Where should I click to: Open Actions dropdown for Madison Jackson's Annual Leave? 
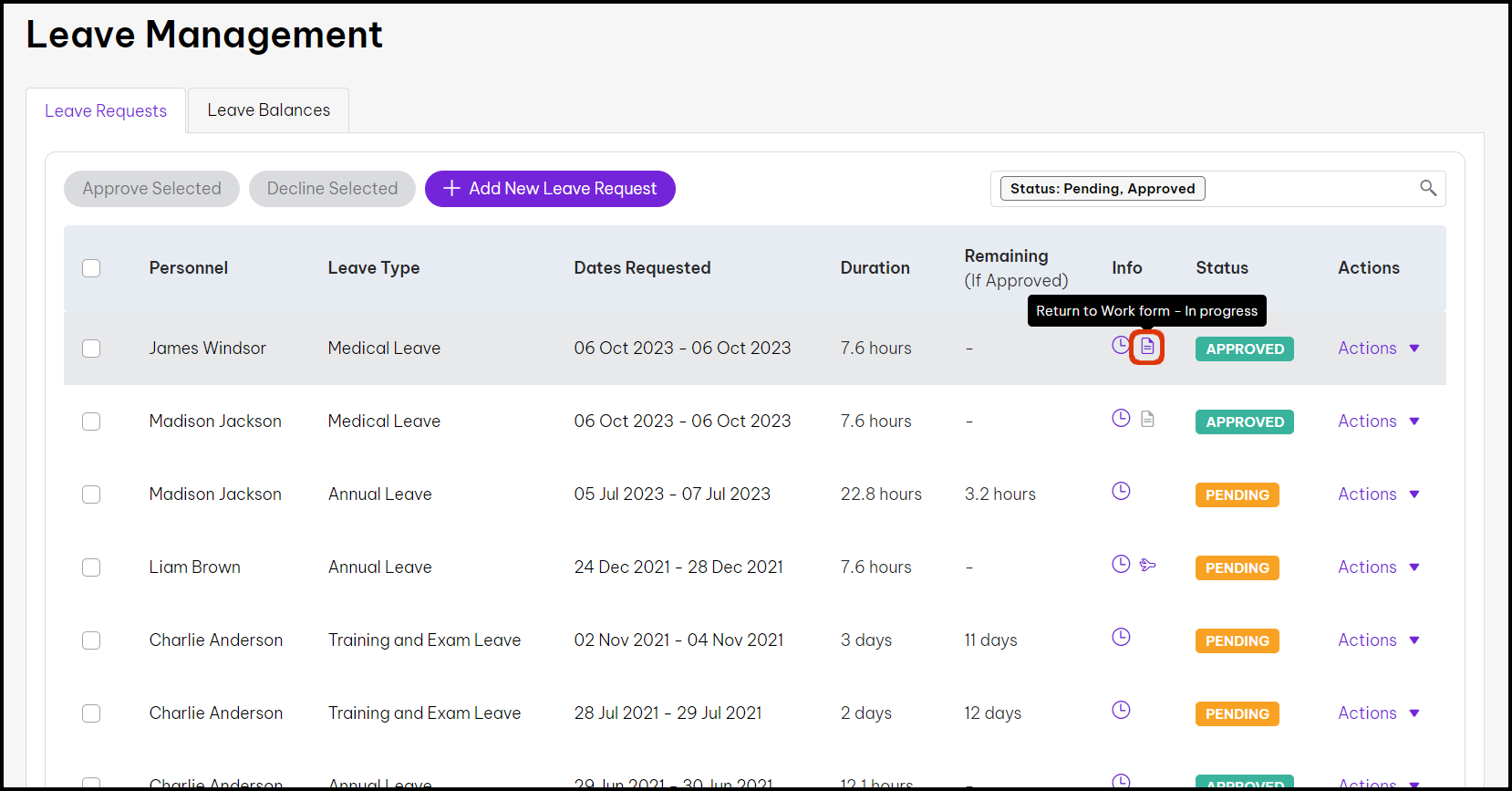pos(1378,494)
